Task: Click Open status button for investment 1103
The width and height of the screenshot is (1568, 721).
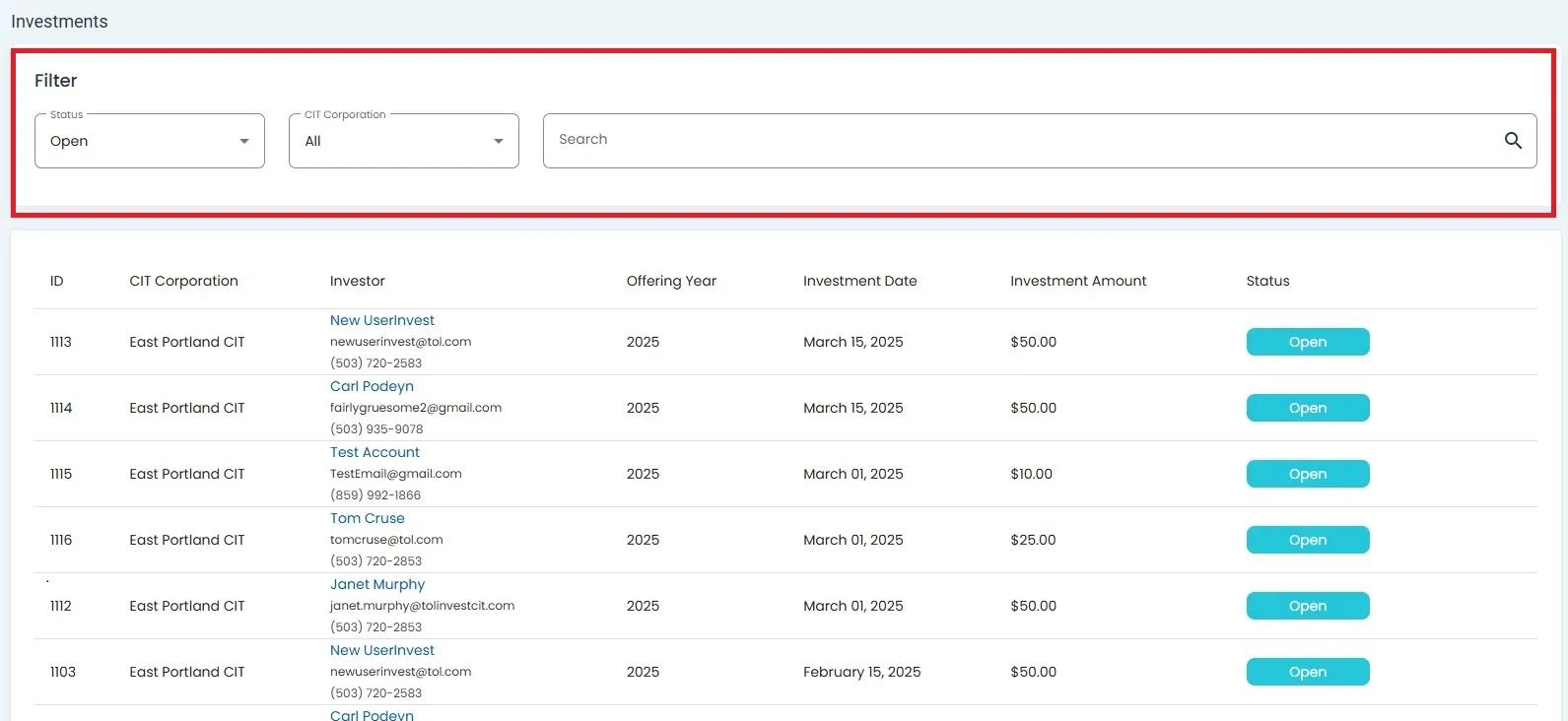Action: point(1307,672)
